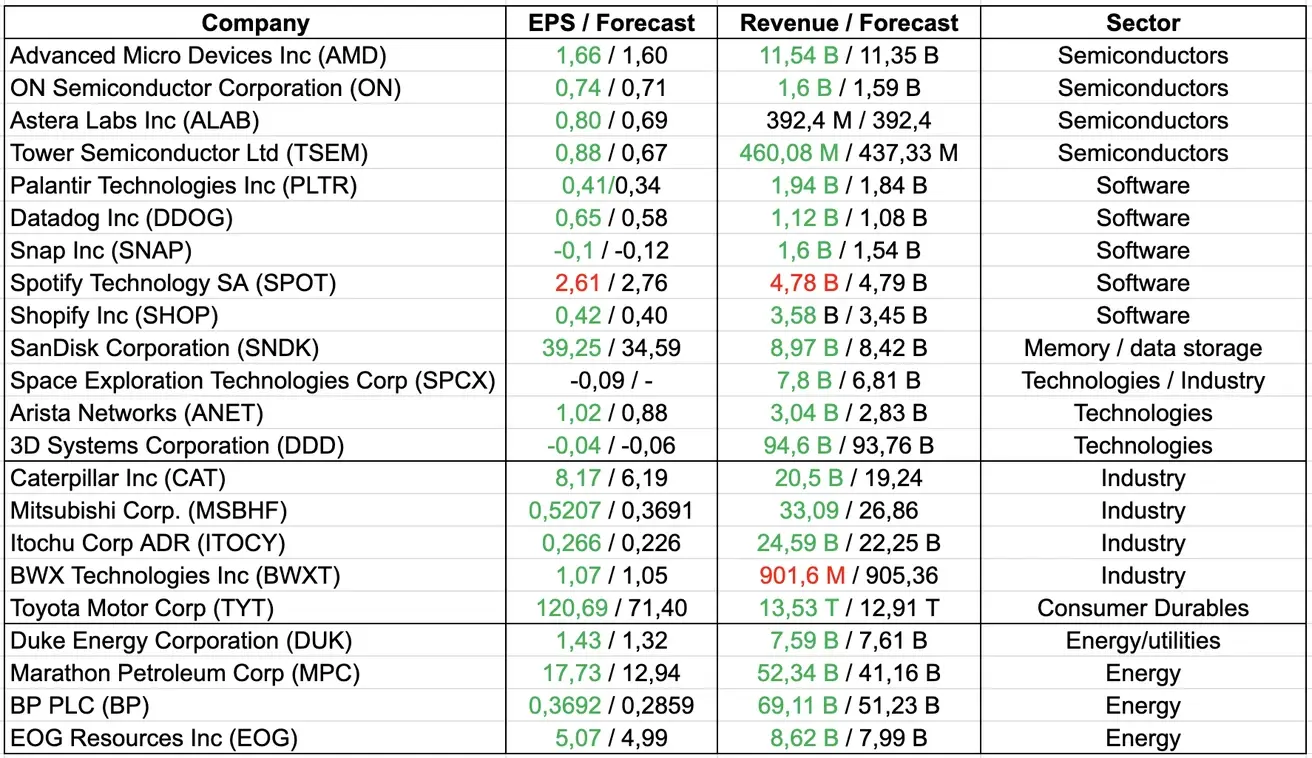Click Tower revenue 460,08 M / 437,33 M
Image resolution: width=1312 pixels, height=758 pixels.
click(849, 153)
